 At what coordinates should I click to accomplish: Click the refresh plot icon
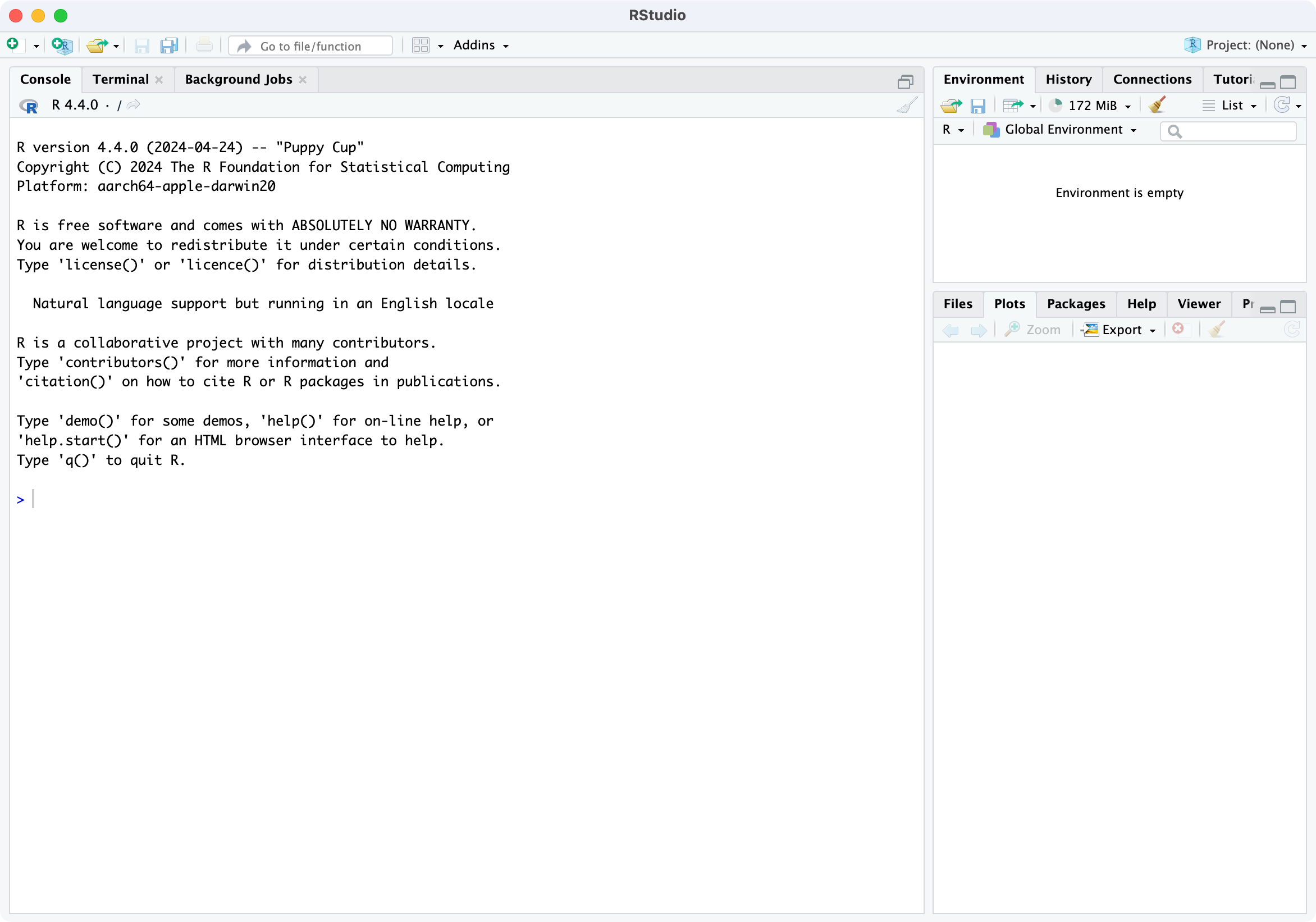tap(1292, 329)
